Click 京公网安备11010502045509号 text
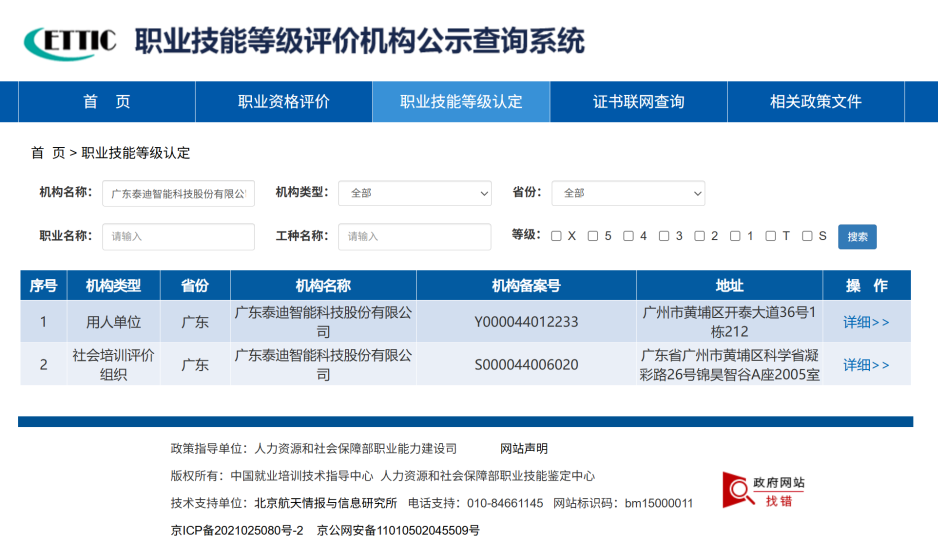 click(398, 530)
